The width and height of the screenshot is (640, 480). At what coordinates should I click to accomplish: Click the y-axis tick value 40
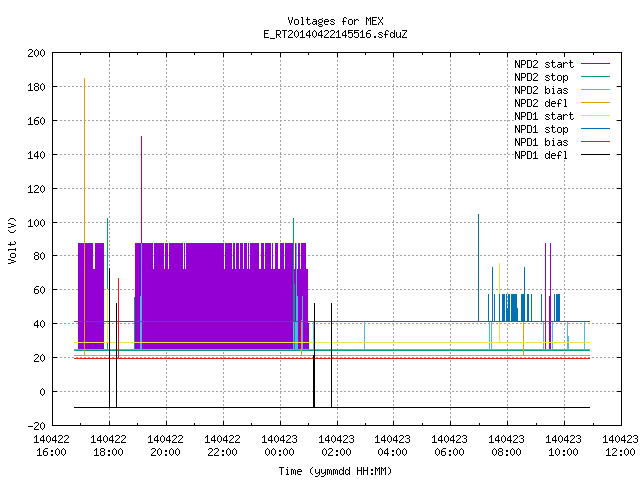(39, 324)
